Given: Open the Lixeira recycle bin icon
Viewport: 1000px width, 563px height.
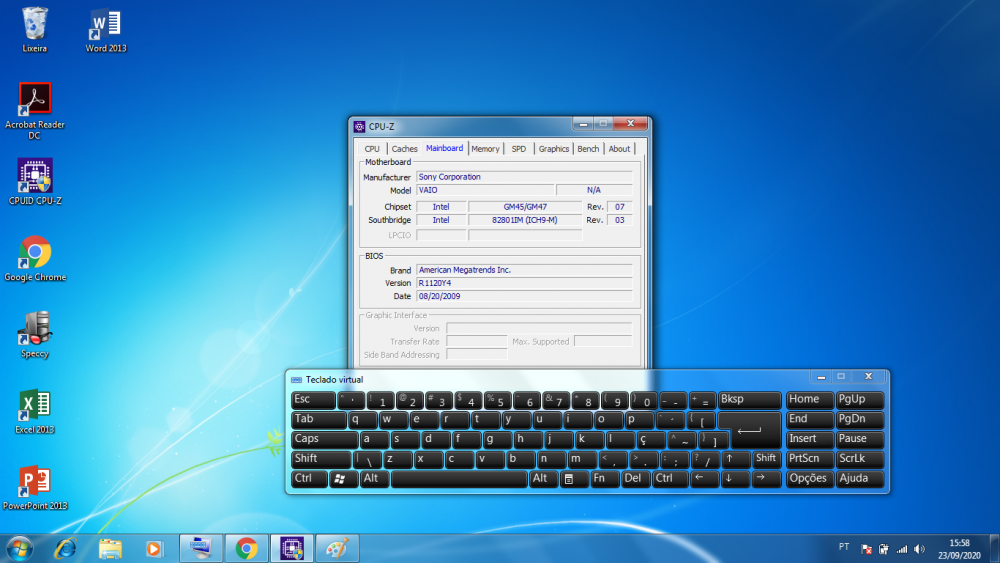Looking at the screenshot, I should click(x=34, y=30).
